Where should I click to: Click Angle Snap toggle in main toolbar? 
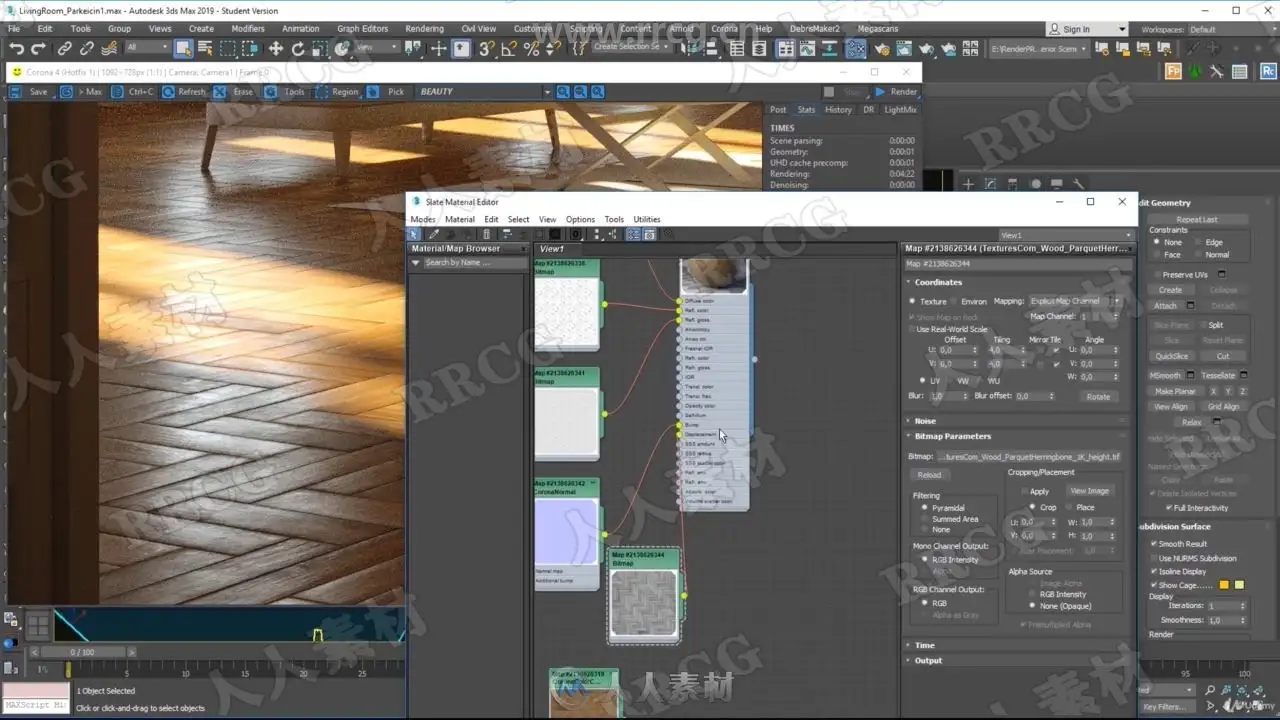[509, 48]
